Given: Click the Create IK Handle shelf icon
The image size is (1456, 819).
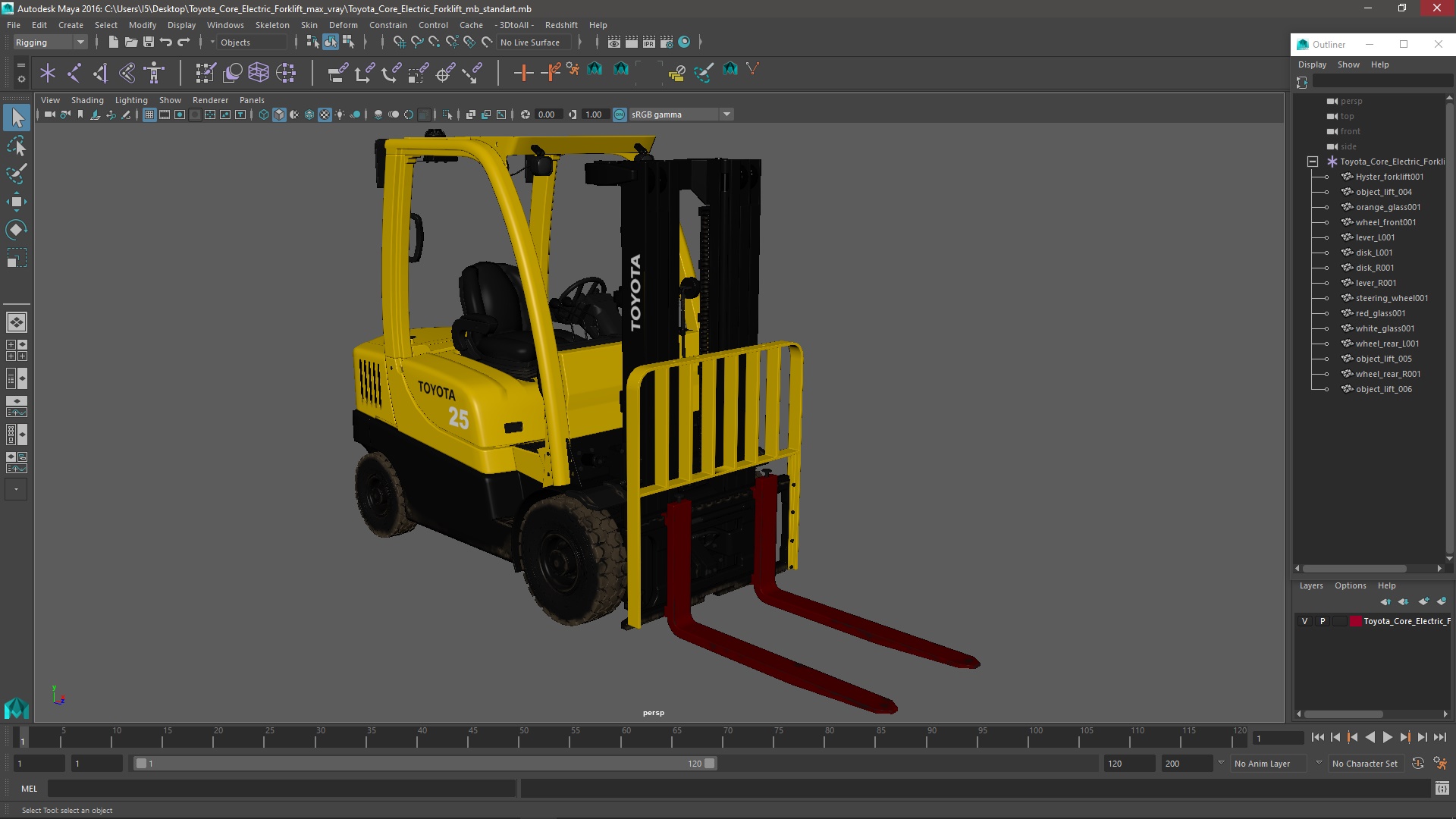Looking at the screenshot, I should coord(101,73).
